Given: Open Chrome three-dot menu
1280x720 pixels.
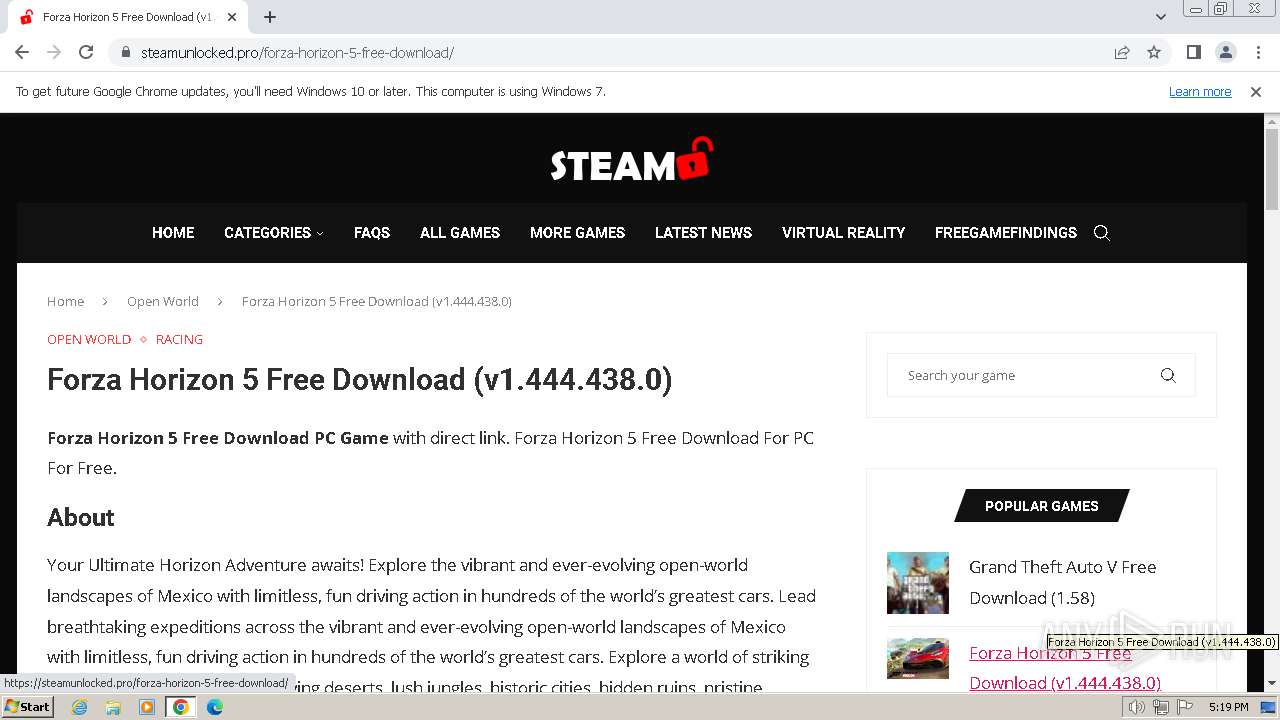Looking at the screenshot, I should point(1258,52).
